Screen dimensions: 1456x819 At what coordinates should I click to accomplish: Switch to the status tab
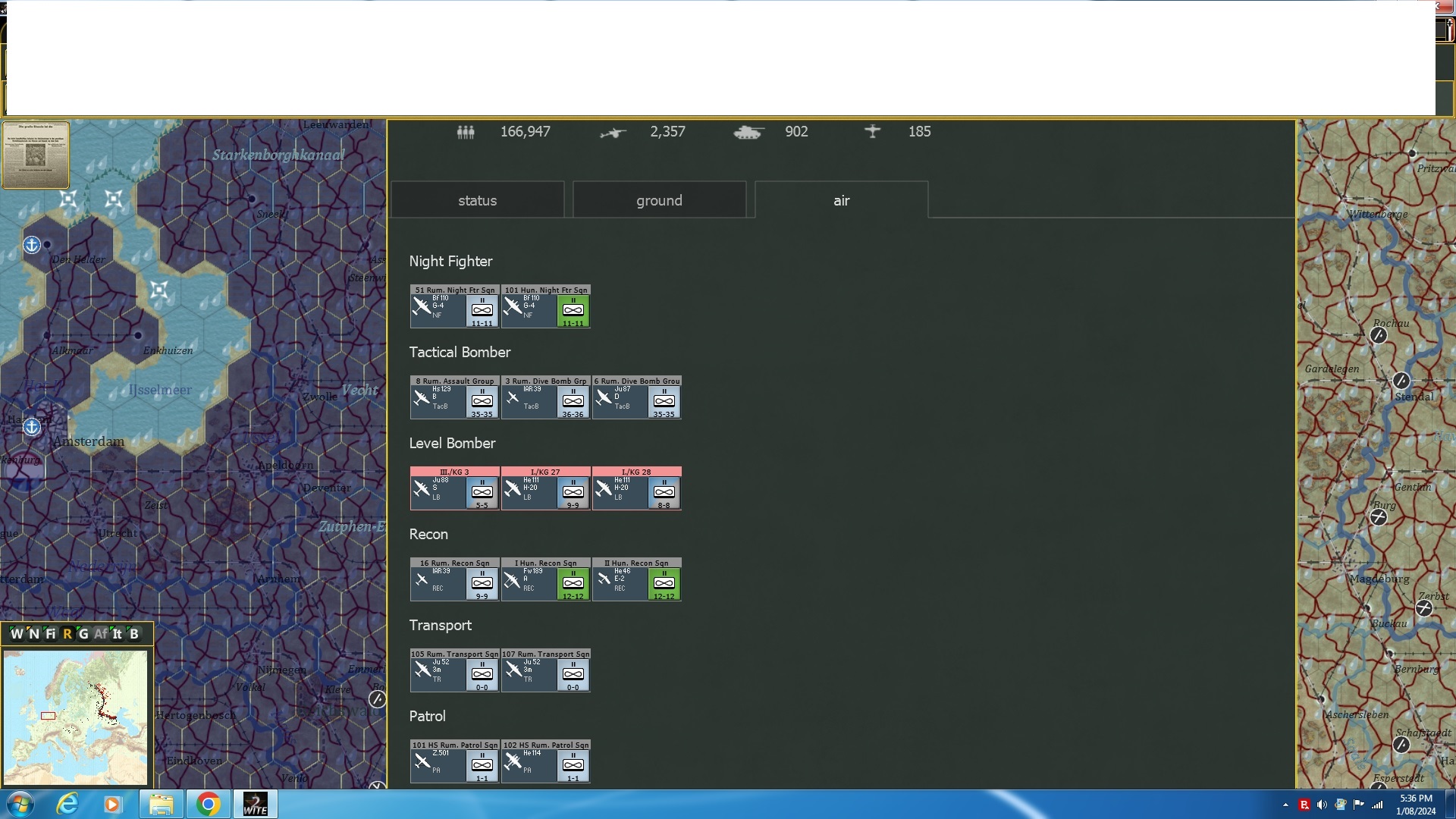[477, 200]
